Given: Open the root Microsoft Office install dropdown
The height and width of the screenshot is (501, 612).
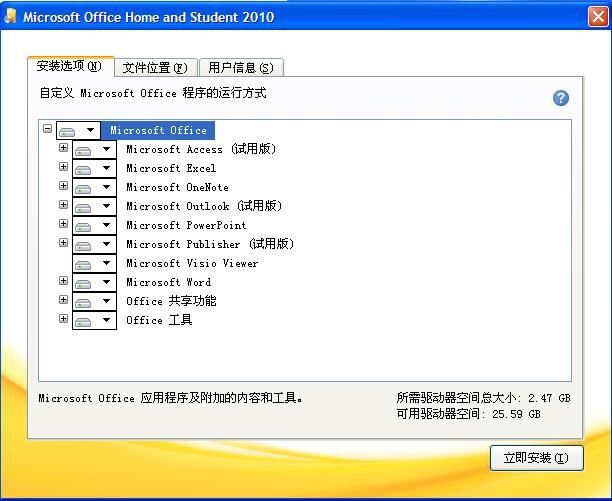Looking at the screenshot, I should tap(91, 131).
